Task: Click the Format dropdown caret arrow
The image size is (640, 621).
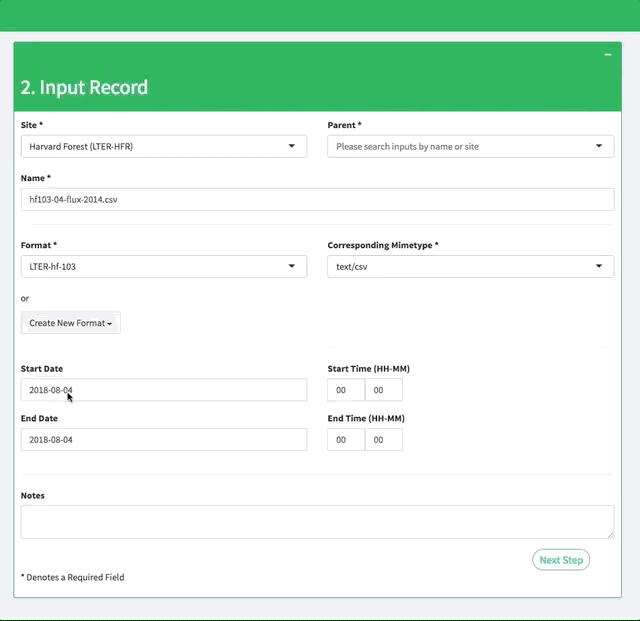Action: tap(292, 266)
